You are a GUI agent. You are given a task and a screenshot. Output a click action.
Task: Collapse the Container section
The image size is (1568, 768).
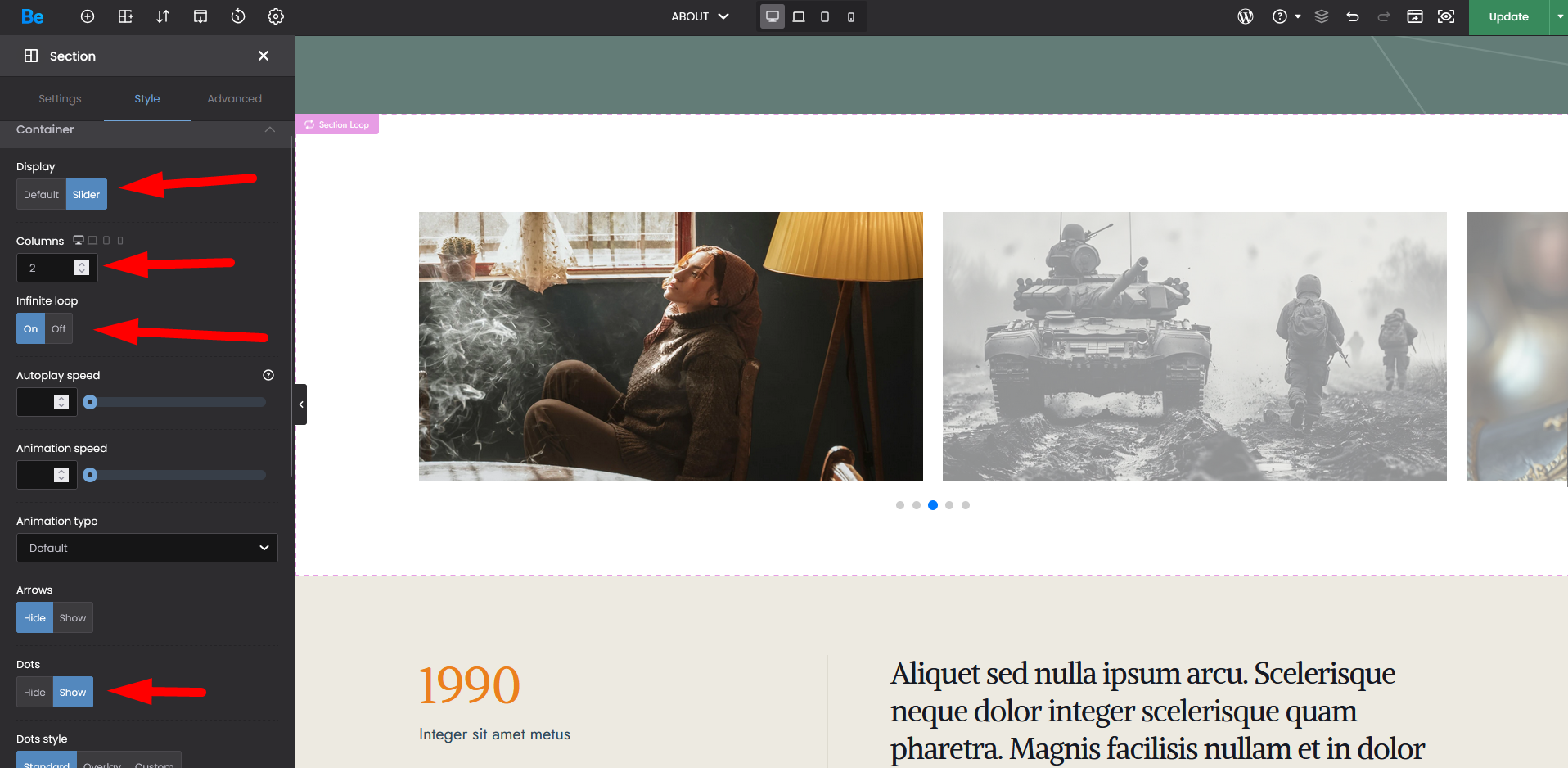(269, 129)
